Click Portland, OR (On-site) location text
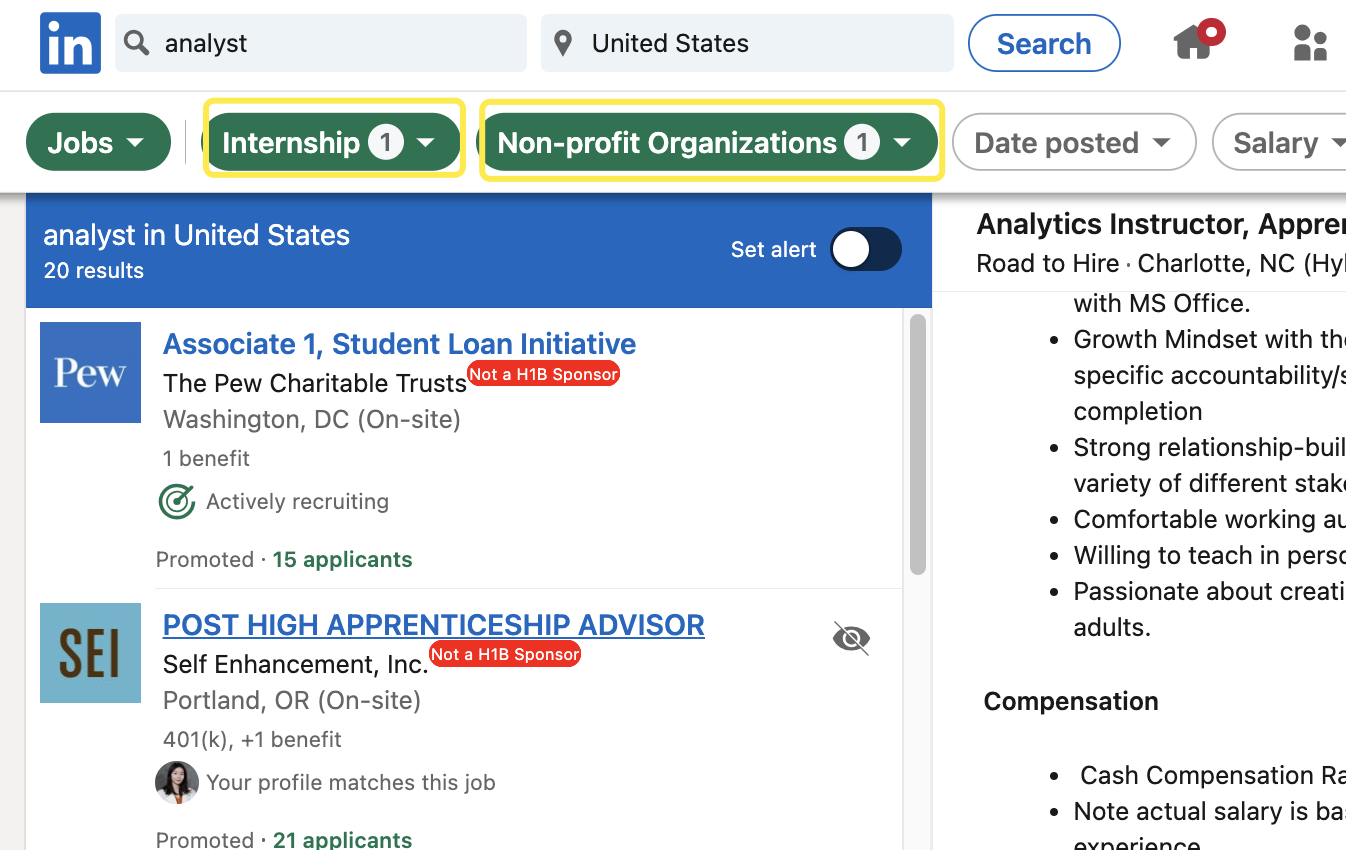The image size is (1346, 850). pyautogui.click(x=292, y=700)
